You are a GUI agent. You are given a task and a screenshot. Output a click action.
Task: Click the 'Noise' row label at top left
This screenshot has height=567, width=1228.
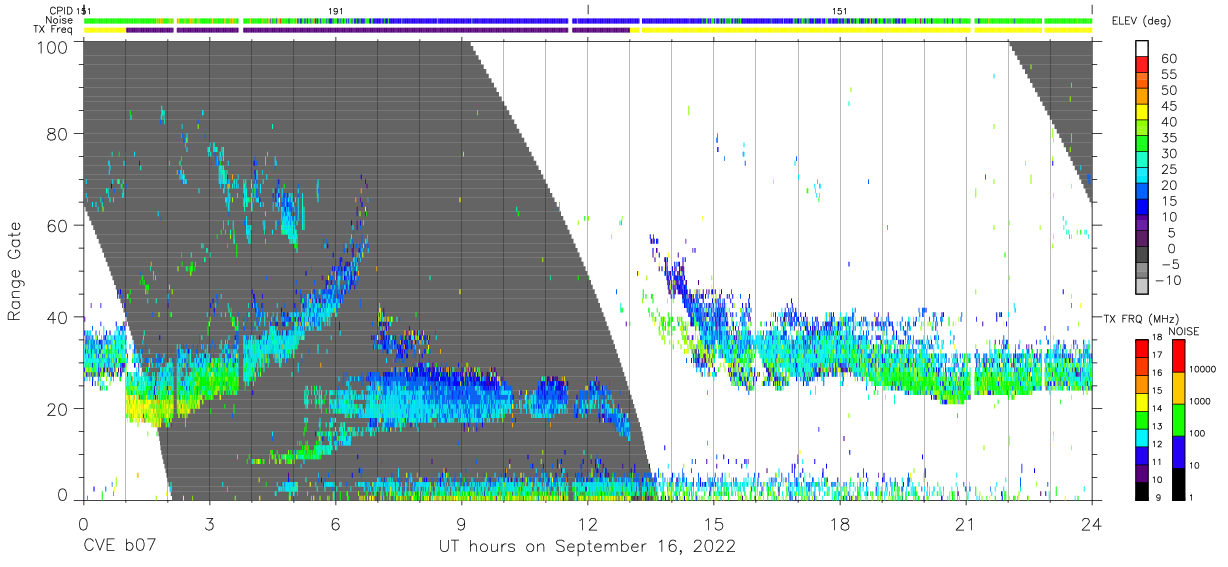click(60, 20)
